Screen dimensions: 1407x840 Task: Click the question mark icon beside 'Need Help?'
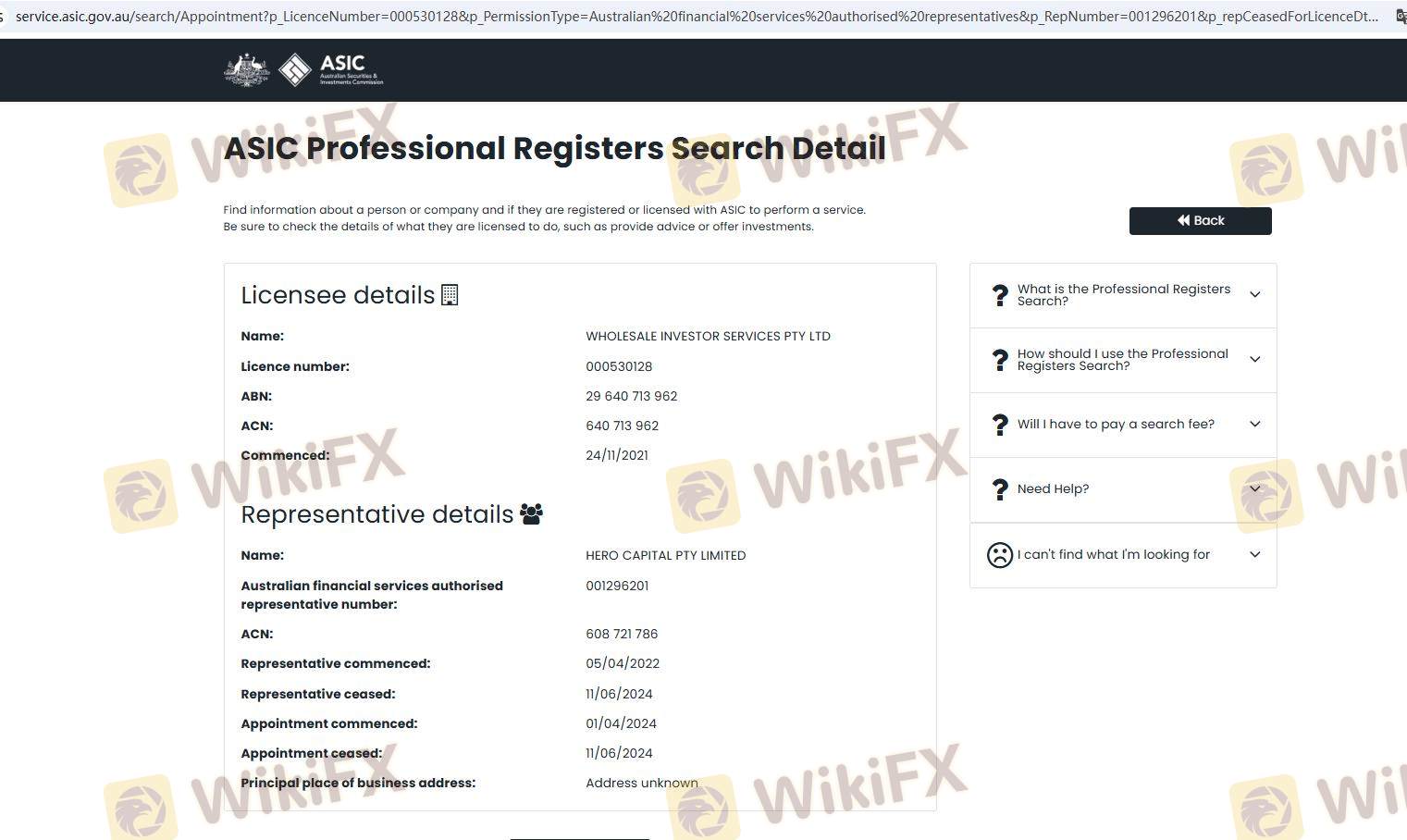[x=1000, y=489]
